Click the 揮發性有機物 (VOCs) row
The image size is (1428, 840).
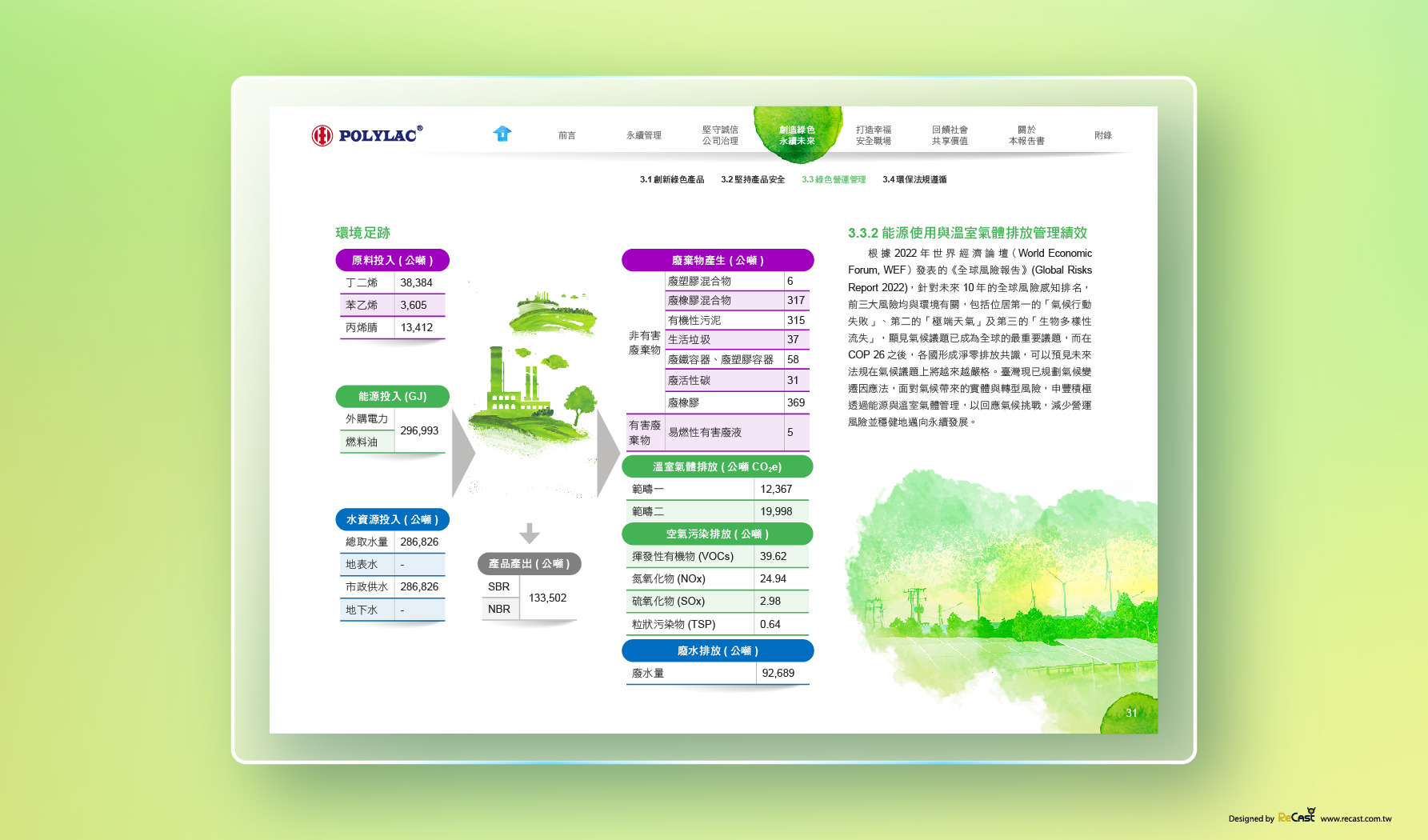click(718, 556)
